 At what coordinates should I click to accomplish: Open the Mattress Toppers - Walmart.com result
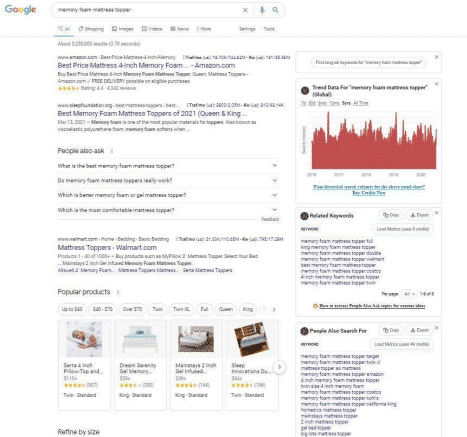pos(107,248)
